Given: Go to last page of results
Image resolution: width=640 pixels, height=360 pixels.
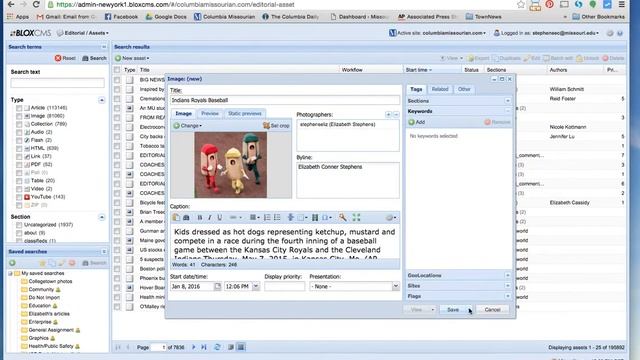Looking at the screenshot, I should [x=204, y=347].
